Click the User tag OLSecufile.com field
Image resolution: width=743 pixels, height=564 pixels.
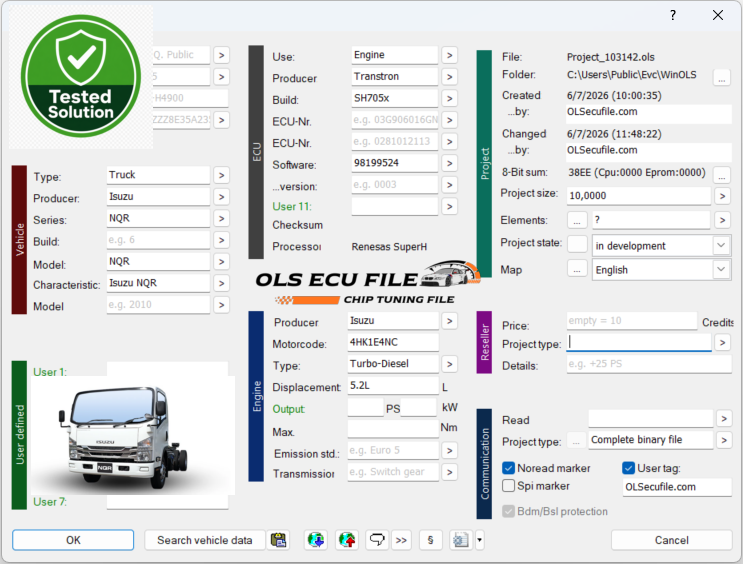[677, 487]
